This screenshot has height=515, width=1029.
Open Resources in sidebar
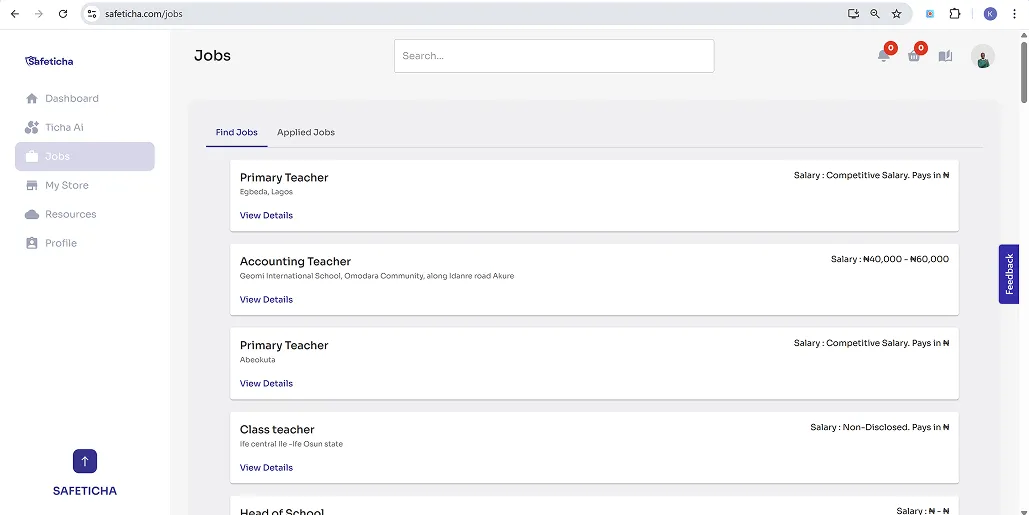pyautogui.click(x=85, y=214)
